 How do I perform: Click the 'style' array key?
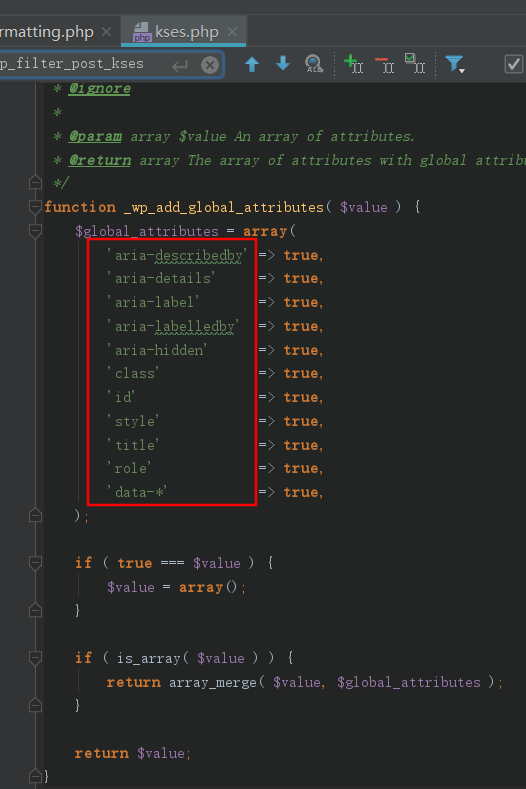pyautogui.click(x=133, y=421)
